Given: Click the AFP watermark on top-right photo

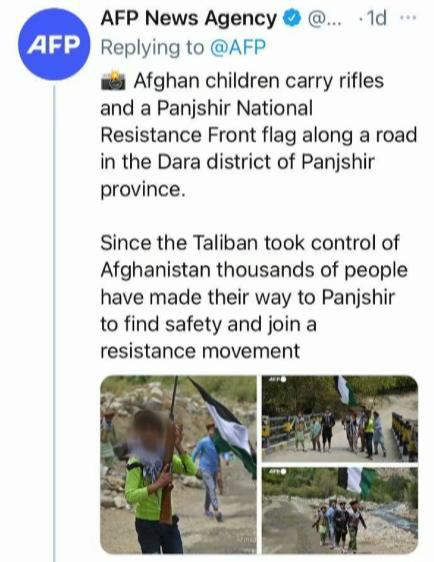Looking at the screenshot, I should pos(277,379).
